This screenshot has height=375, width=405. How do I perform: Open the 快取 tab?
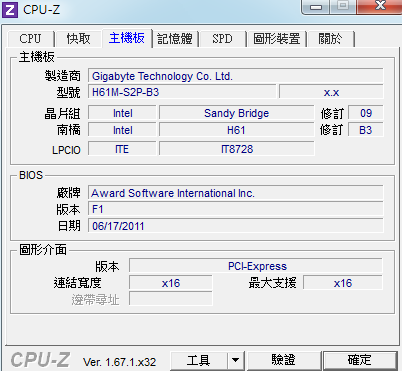(79, 39)
